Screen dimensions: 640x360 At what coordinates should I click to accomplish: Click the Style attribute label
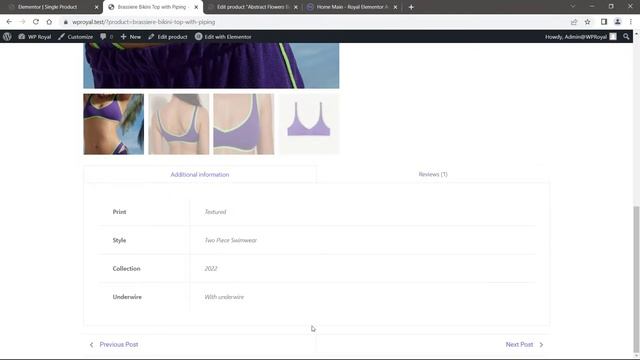click(x=119, y=240)
